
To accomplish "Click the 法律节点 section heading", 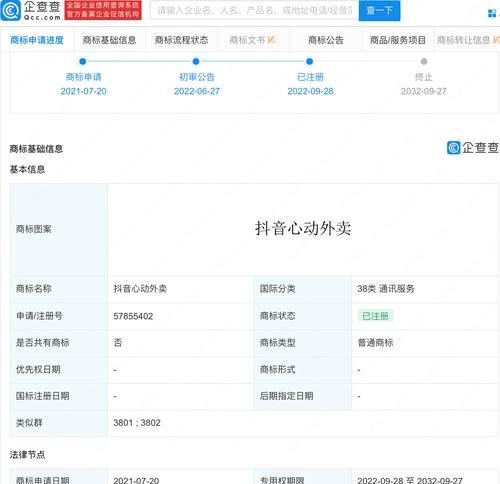I will point(27,455).
